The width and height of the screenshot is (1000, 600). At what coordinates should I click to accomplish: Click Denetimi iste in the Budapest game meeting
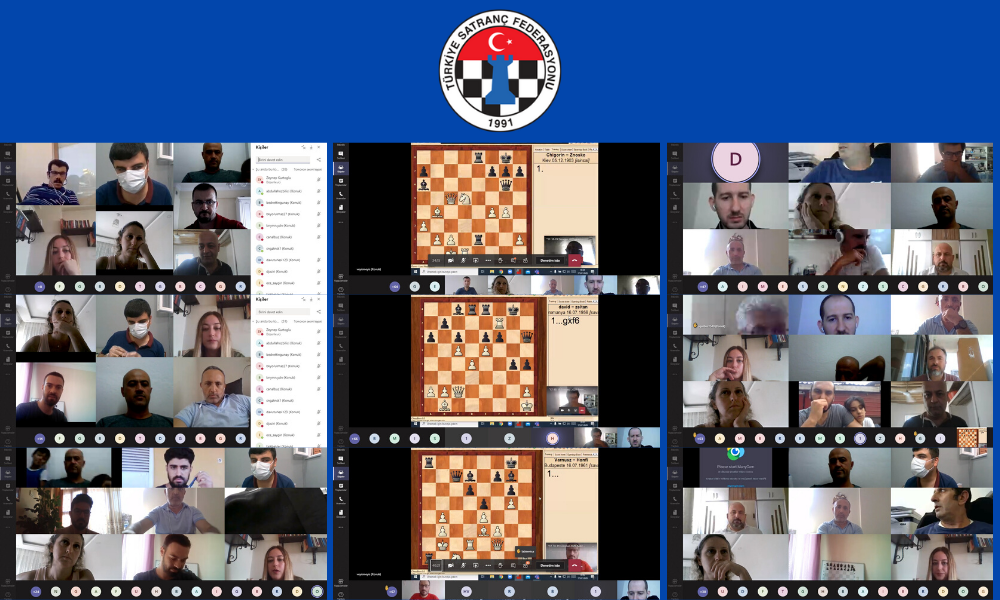click(x=550, y=565)
